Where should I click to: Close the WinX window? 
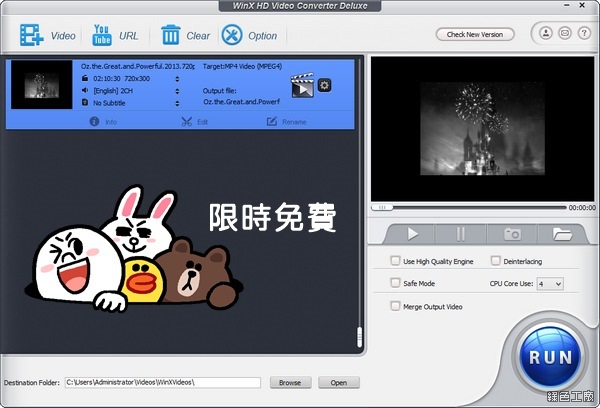[582, 5]
